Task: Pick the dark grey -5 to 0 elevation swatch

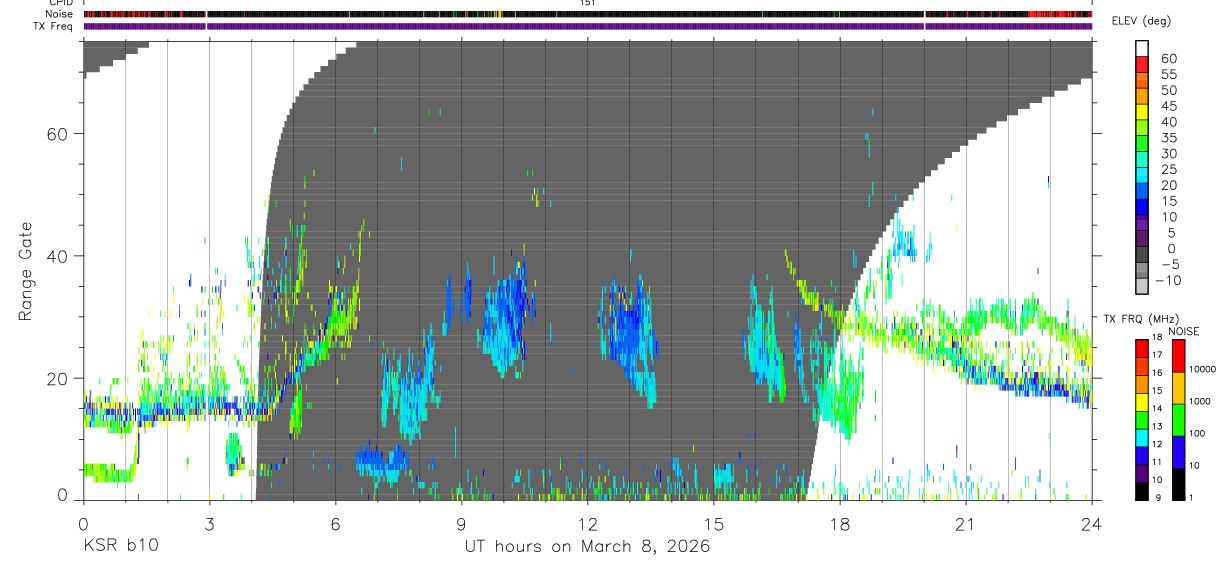Action: pyautogui.click(x=1142, y=256)
